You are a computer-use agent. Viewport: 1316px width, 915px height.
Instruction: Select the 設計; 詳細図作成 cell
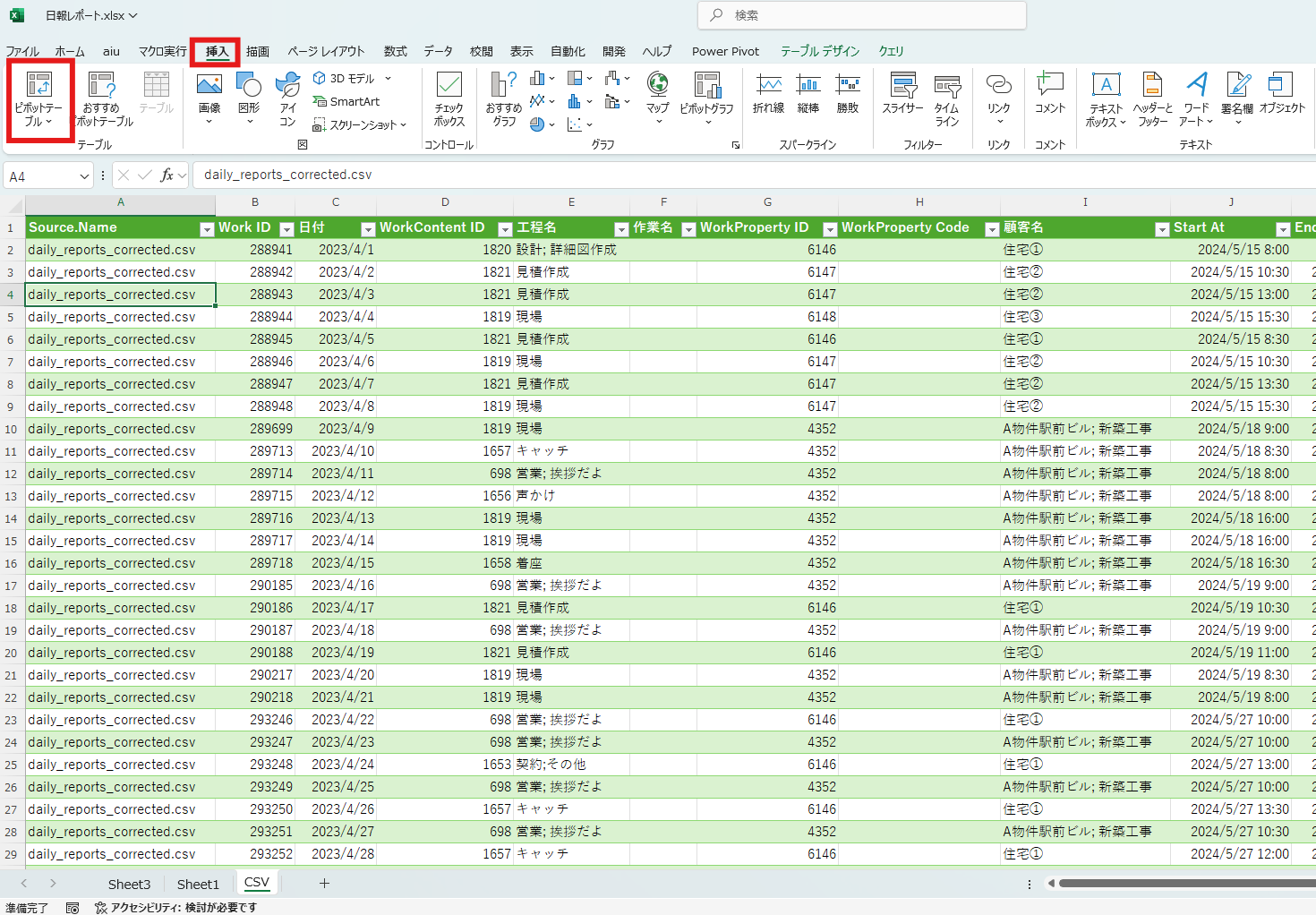[572, 250]
